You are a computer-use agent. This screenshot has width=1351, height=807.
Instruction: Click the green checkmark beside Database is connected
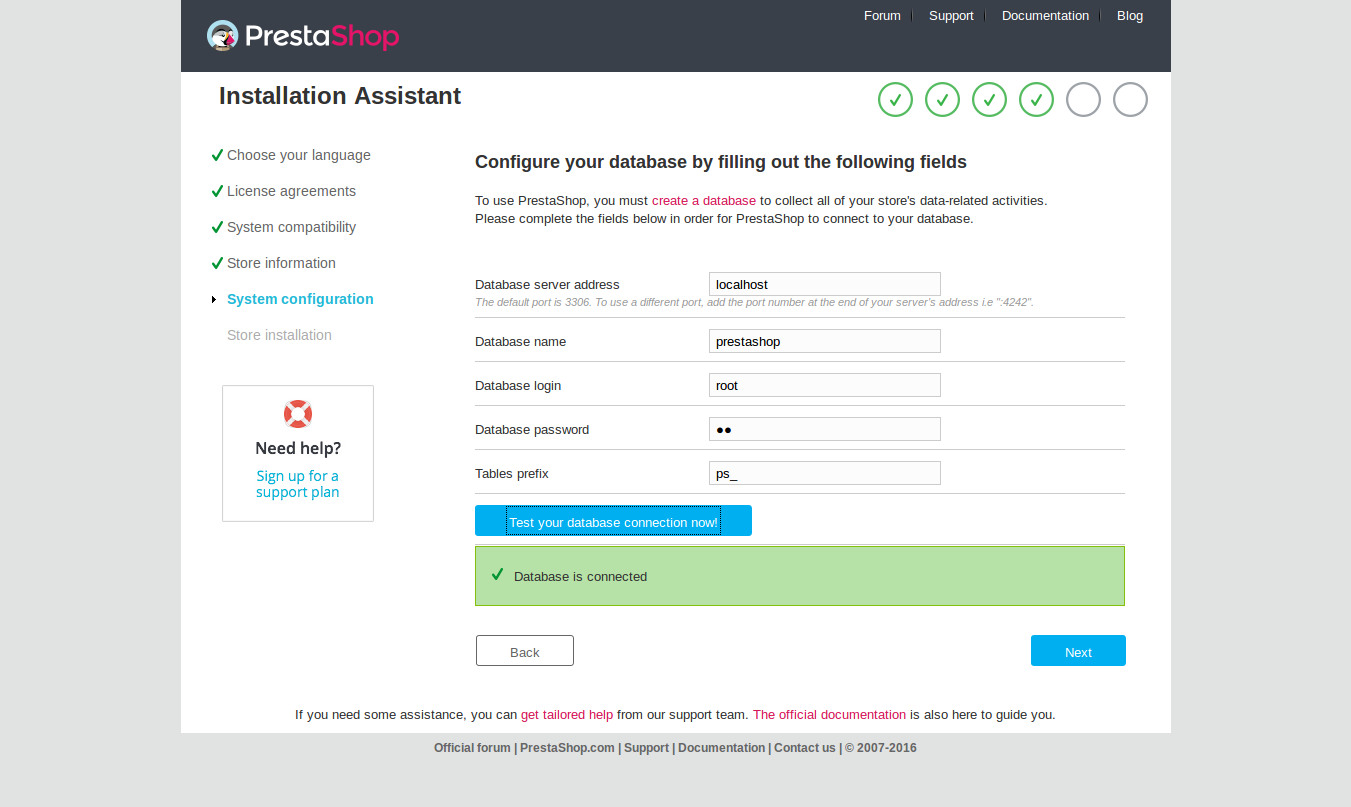pyautogui.click(x=497, y=575)
